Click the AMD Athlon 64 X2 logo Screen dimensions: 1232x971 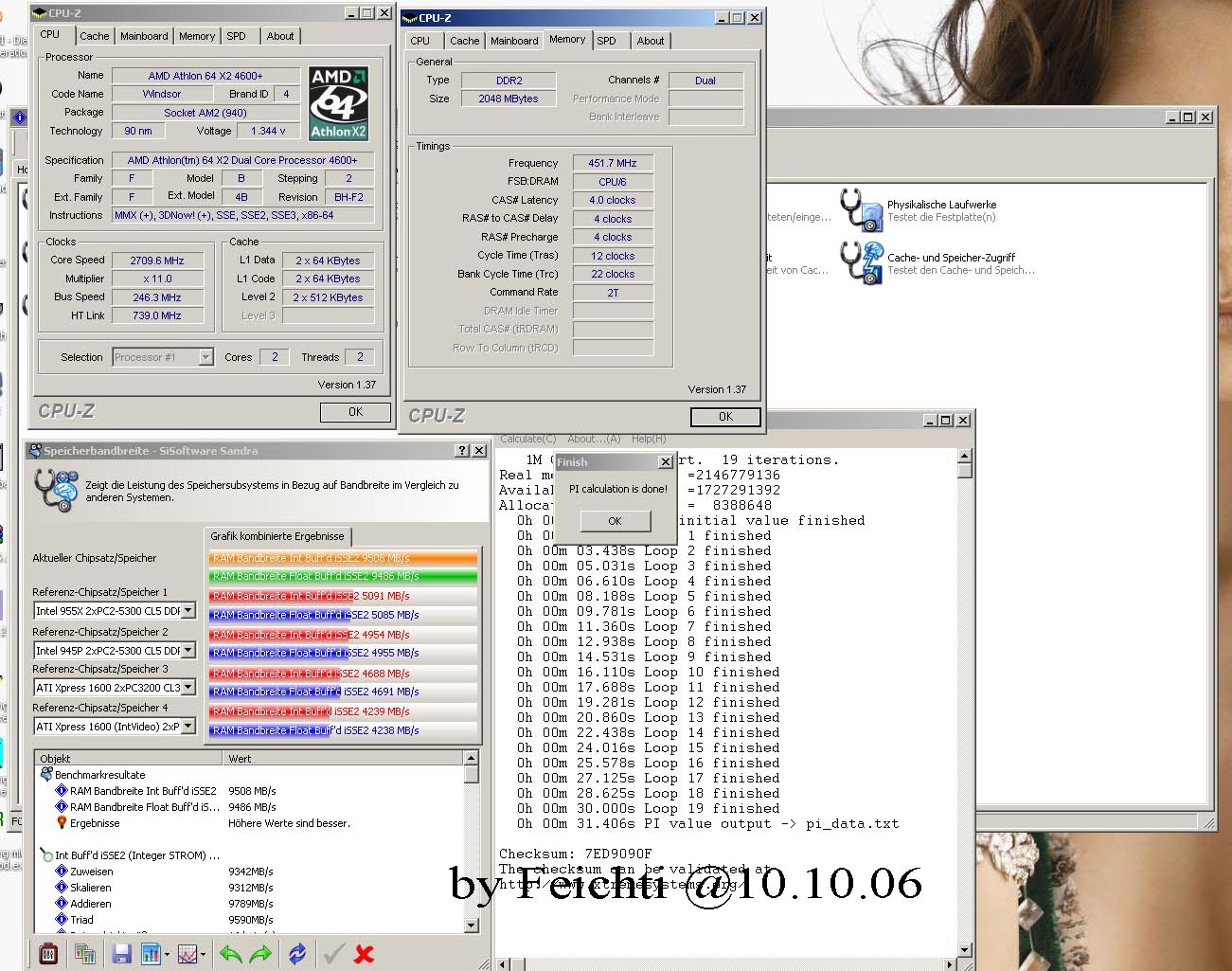click(x=338, y=102)
